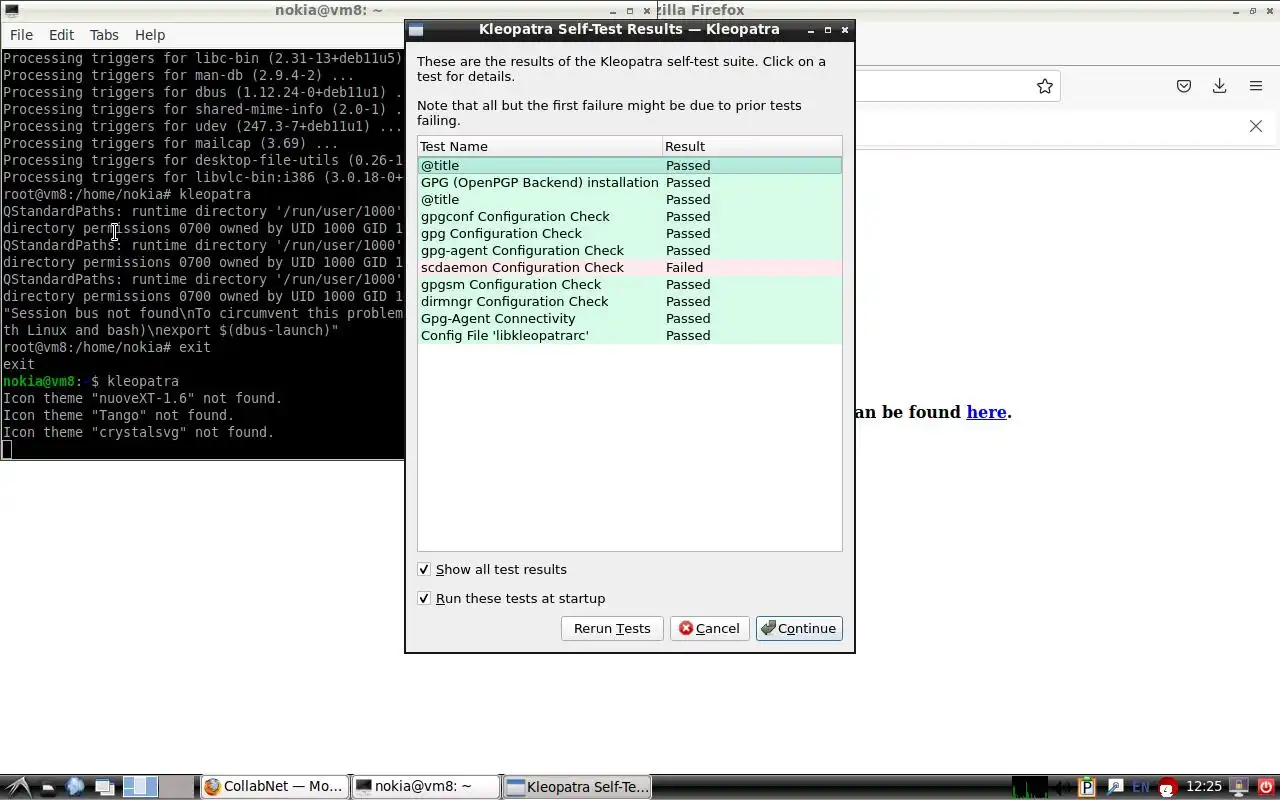The height and width of the screenshot is (800, 1280).
Task: Open the terminal Help menu
Action: point(149,34)
